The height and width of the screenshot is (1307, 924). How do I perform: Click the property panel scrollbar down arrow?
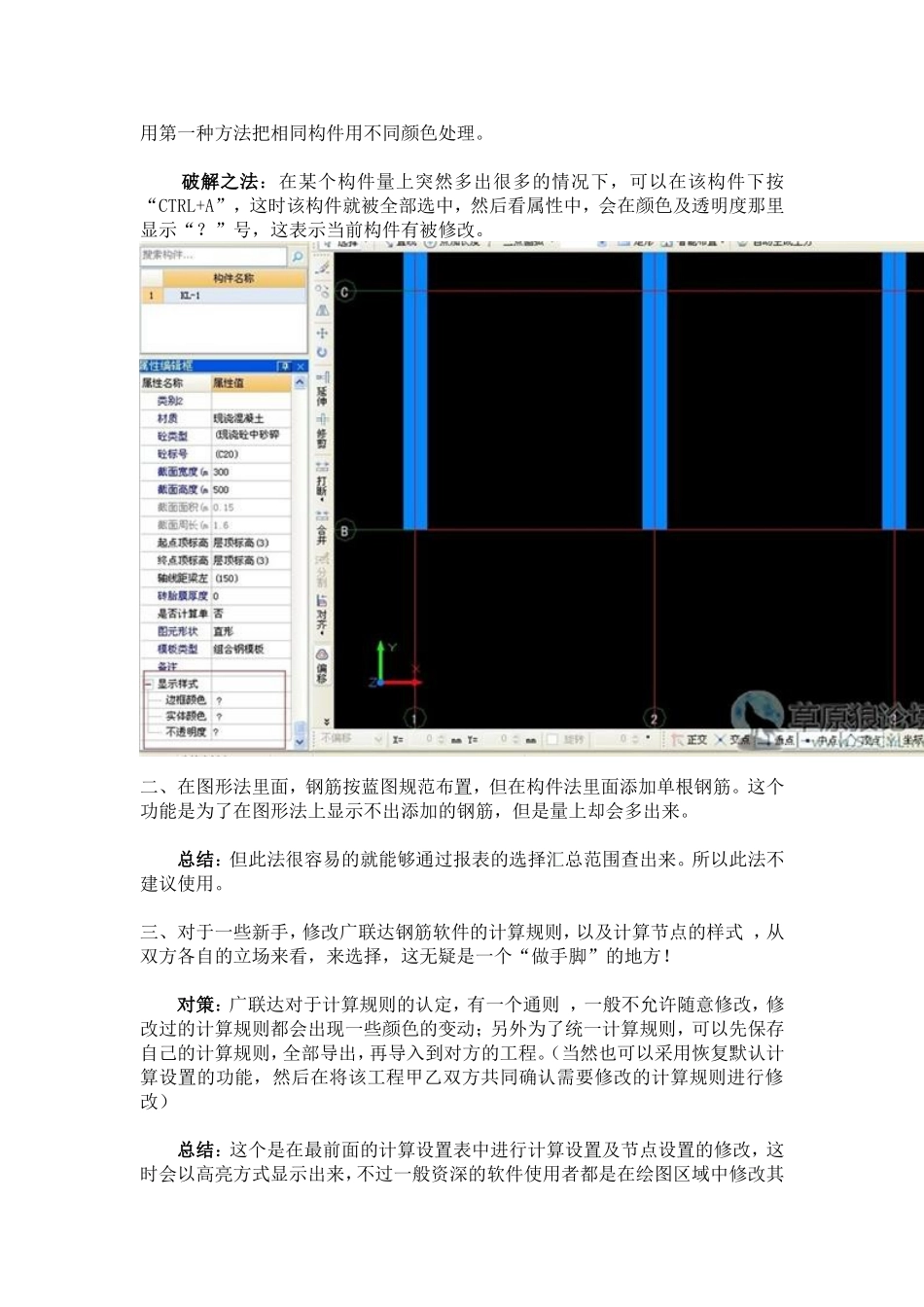point(300,742)
